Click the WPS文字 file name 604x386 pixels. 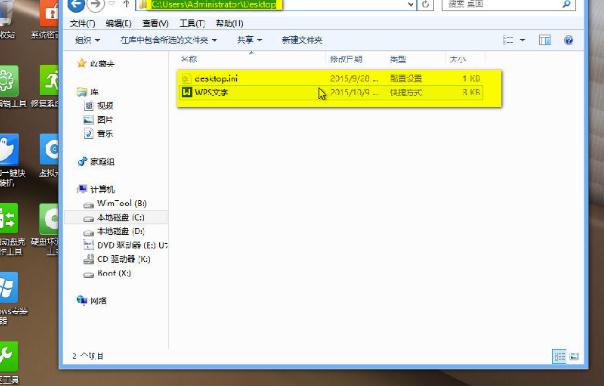pos(211,92)
